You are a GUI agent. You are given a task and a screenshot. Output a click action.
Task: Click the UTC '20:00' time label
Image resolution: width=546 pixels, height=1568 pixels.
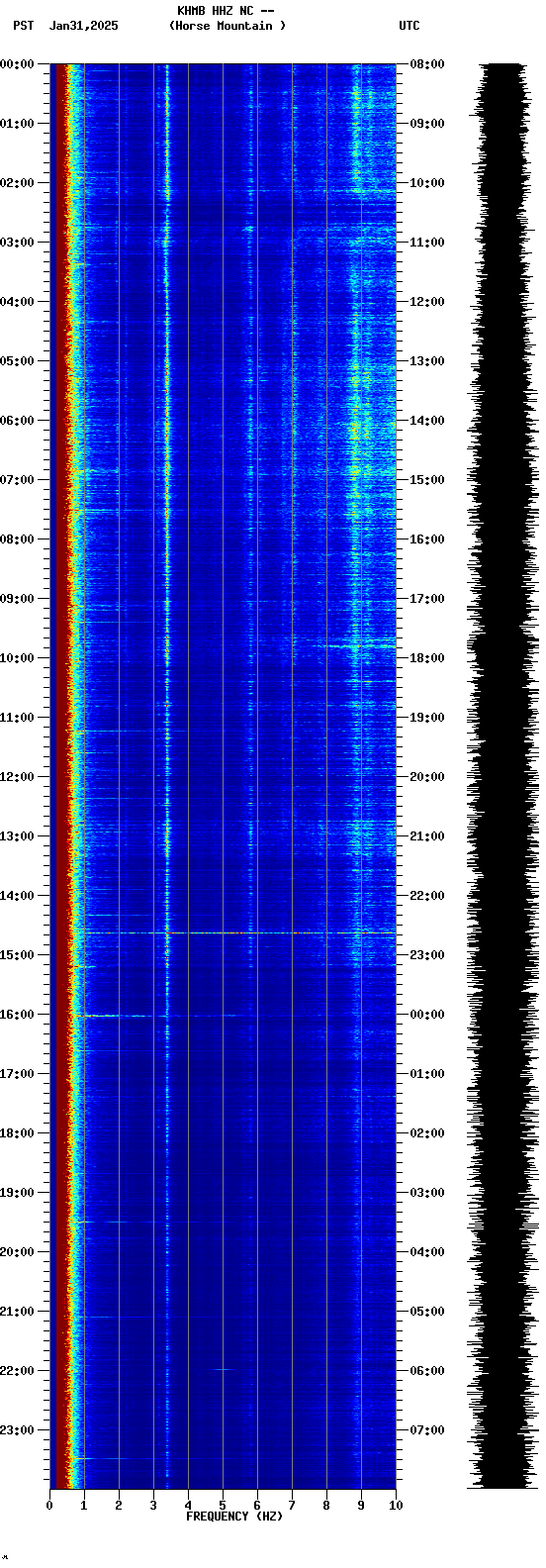427,777
